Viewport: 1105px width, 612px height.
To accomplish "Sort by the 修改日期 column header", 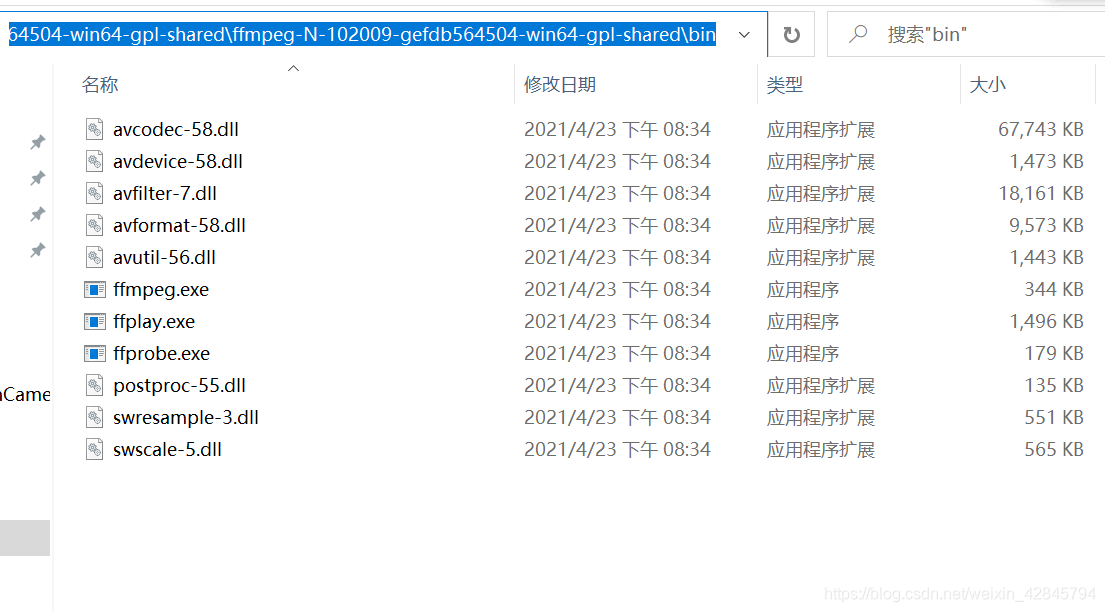I will [x=560, y=85].
